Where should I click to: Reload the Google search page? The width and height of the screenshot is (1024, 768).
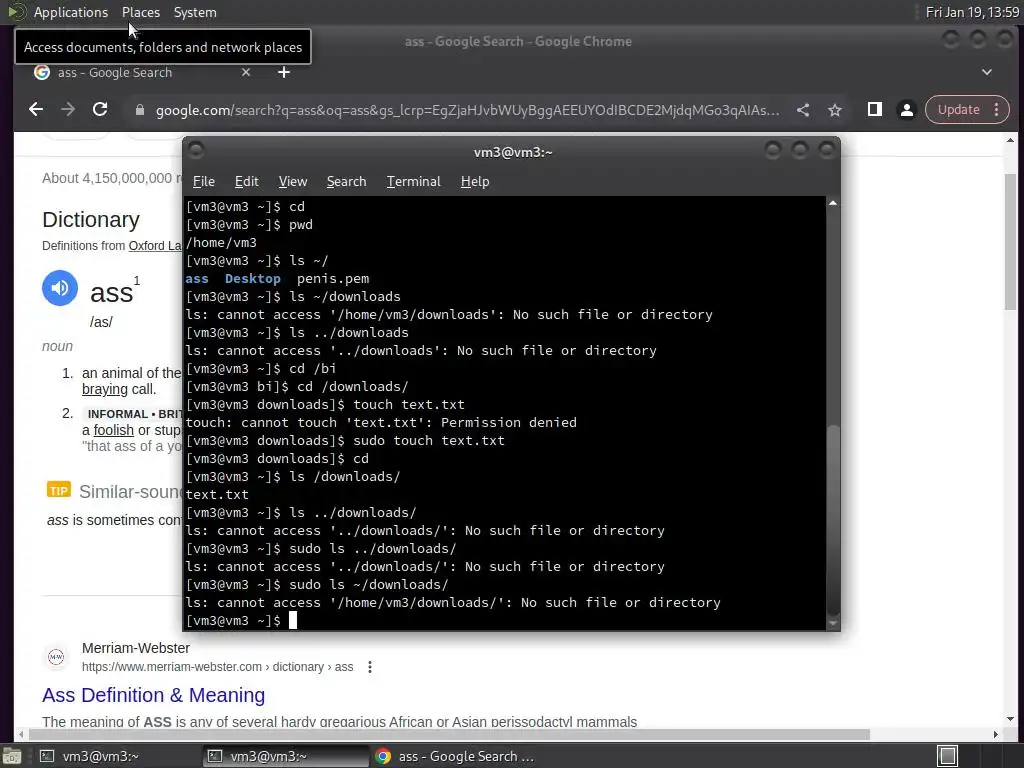pos(100,110)
